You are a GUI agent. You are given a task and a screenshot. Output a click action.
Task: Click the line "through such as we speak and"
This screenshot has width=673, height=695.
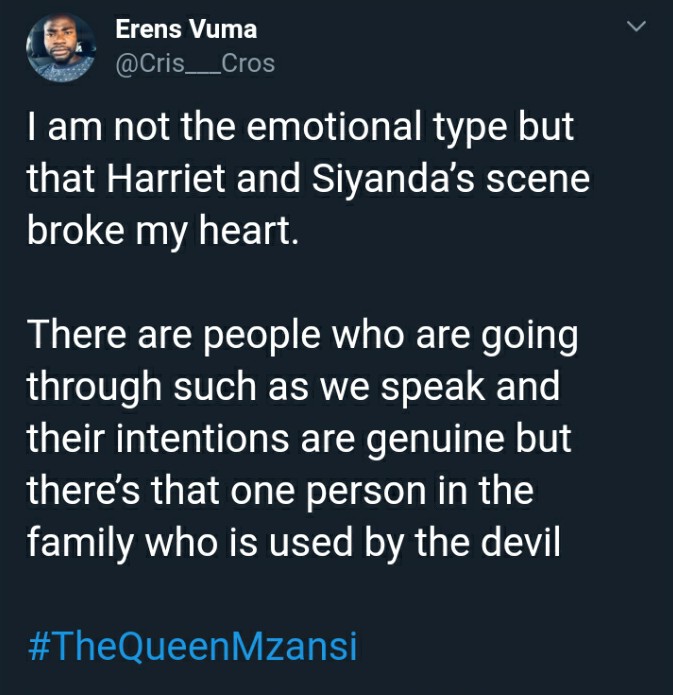coord(293,388)
